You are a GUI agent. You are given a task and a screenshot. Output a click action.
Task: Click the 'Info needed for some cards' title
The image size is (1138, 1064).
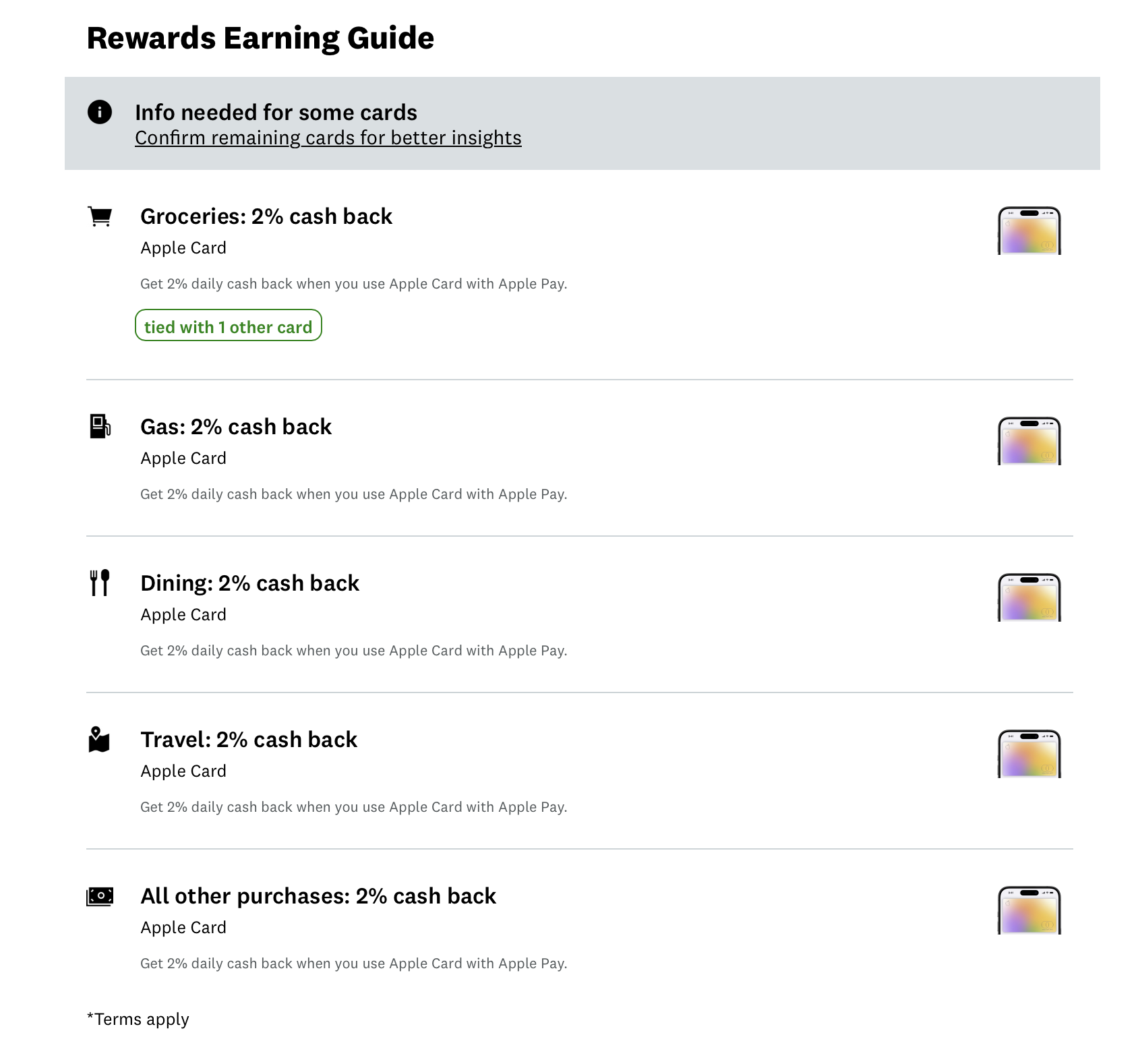(x=276, y=112)
